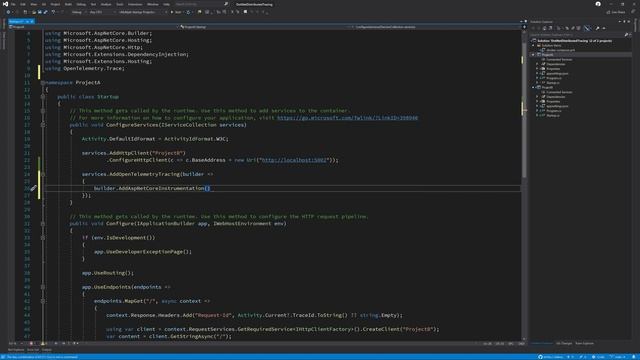The width and height of the screenshot is (640, 360).
Task: Open the Edit menu
Action: click(x=23, y=4)
